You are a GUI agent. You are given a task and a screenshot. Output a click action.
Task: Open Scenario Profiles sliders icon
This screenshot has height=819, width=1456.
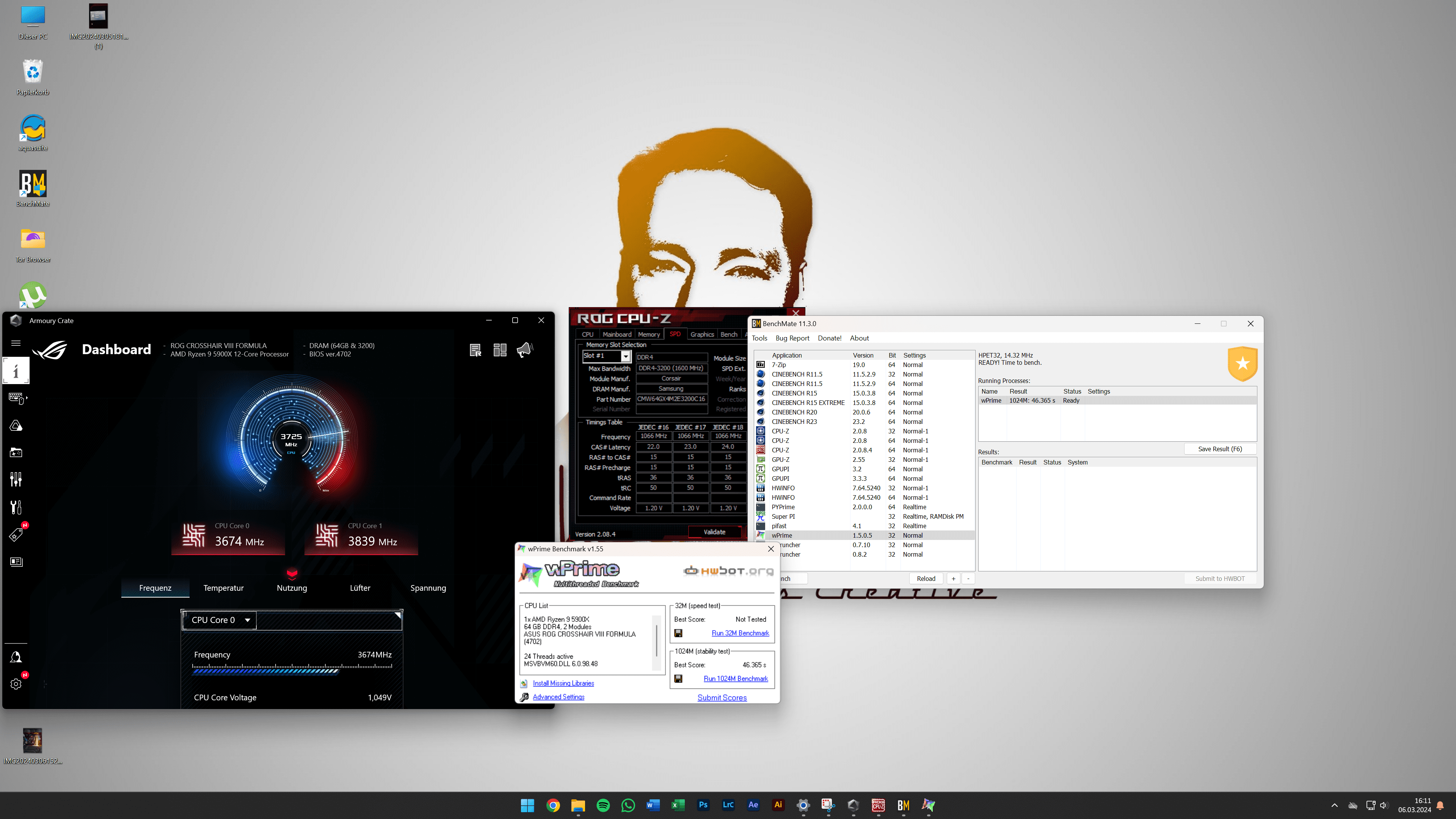tap(16, 479)
